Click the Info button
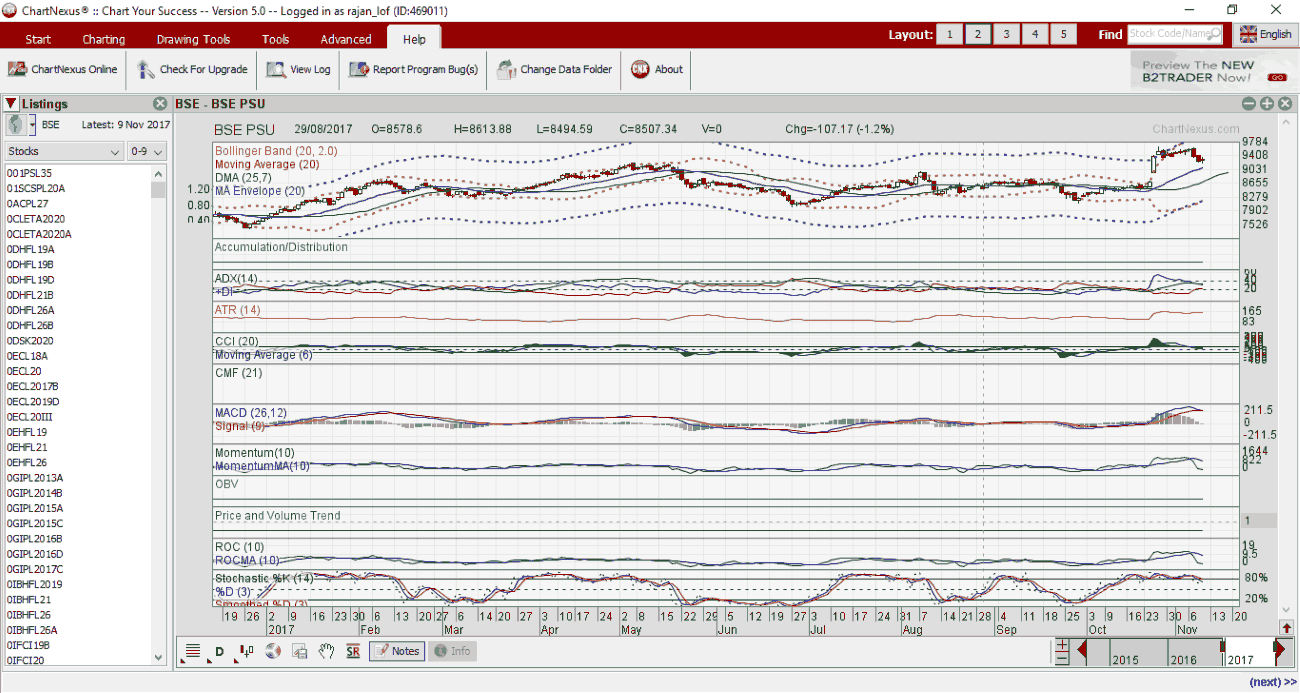The width and height of the screenshot is (1300, 693). pyautogui.click(x=452, y=651)
